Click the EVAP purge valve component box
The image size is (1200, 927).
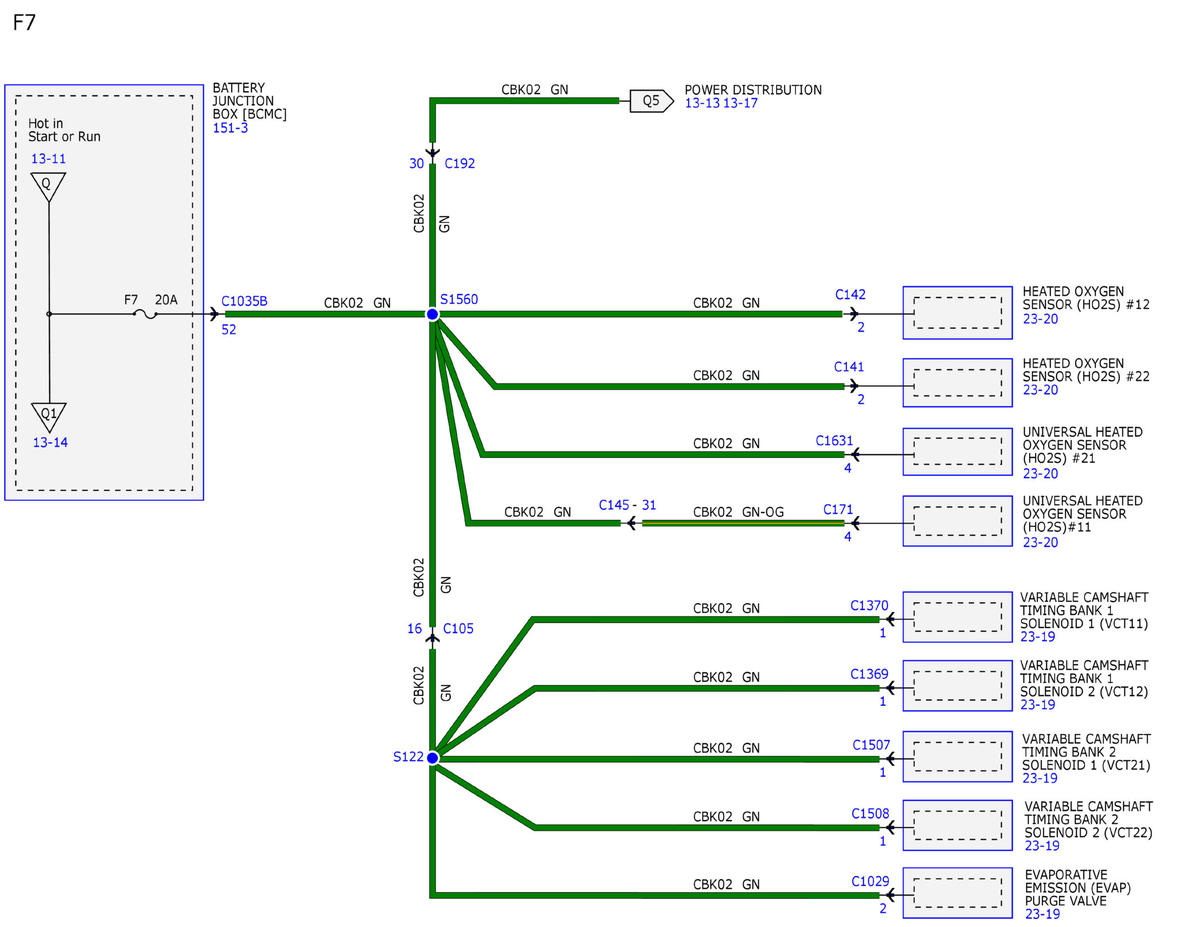(x=957, y=893)
